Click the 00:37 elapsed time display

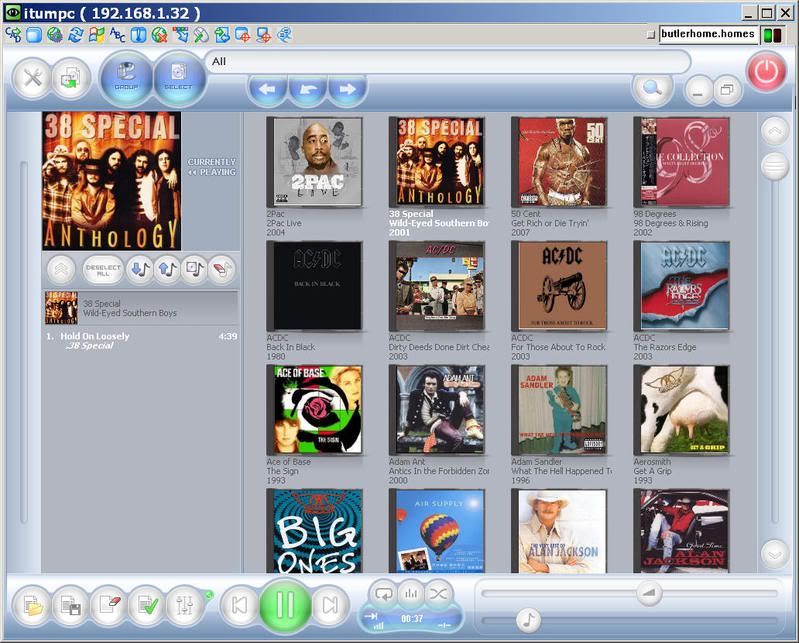412,619
